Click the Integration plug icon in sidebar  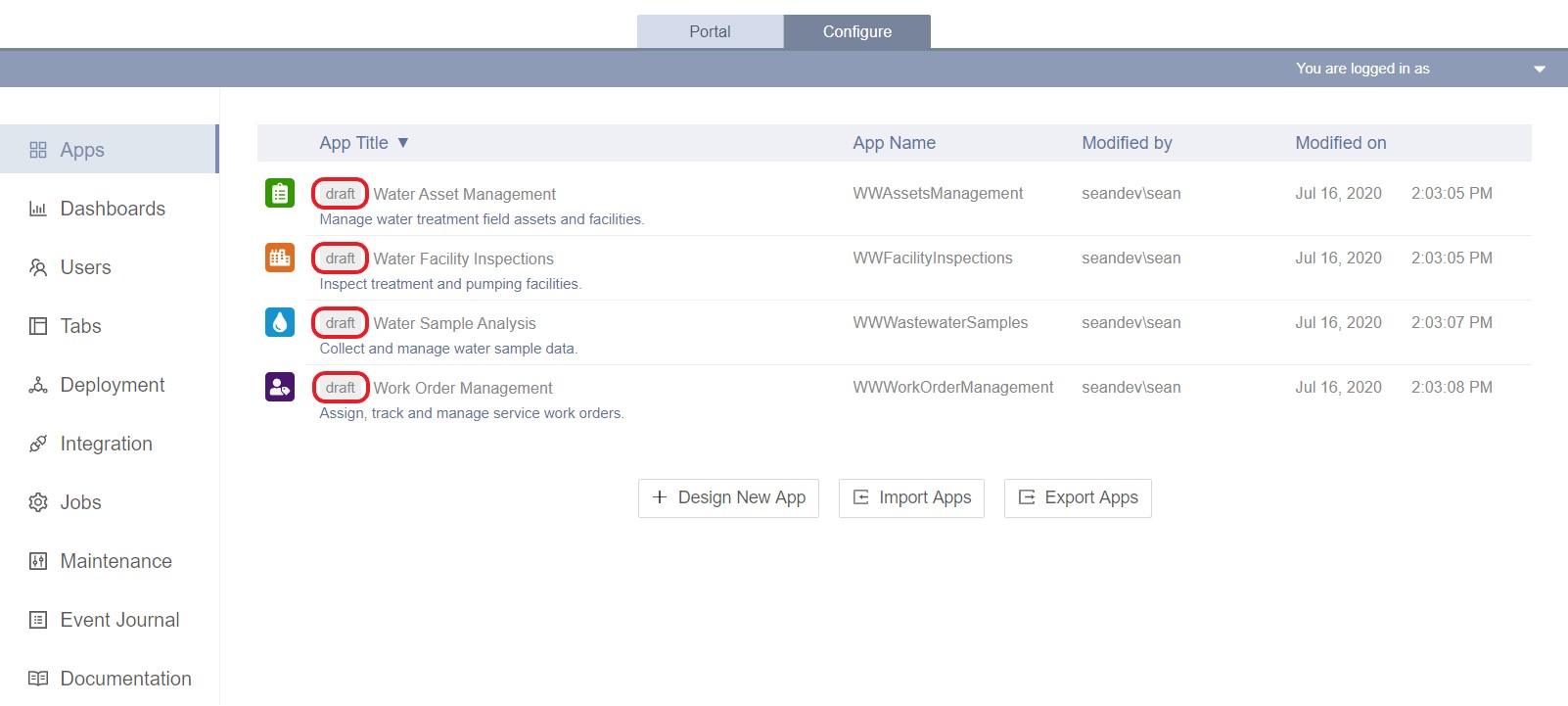coord(38,444)
